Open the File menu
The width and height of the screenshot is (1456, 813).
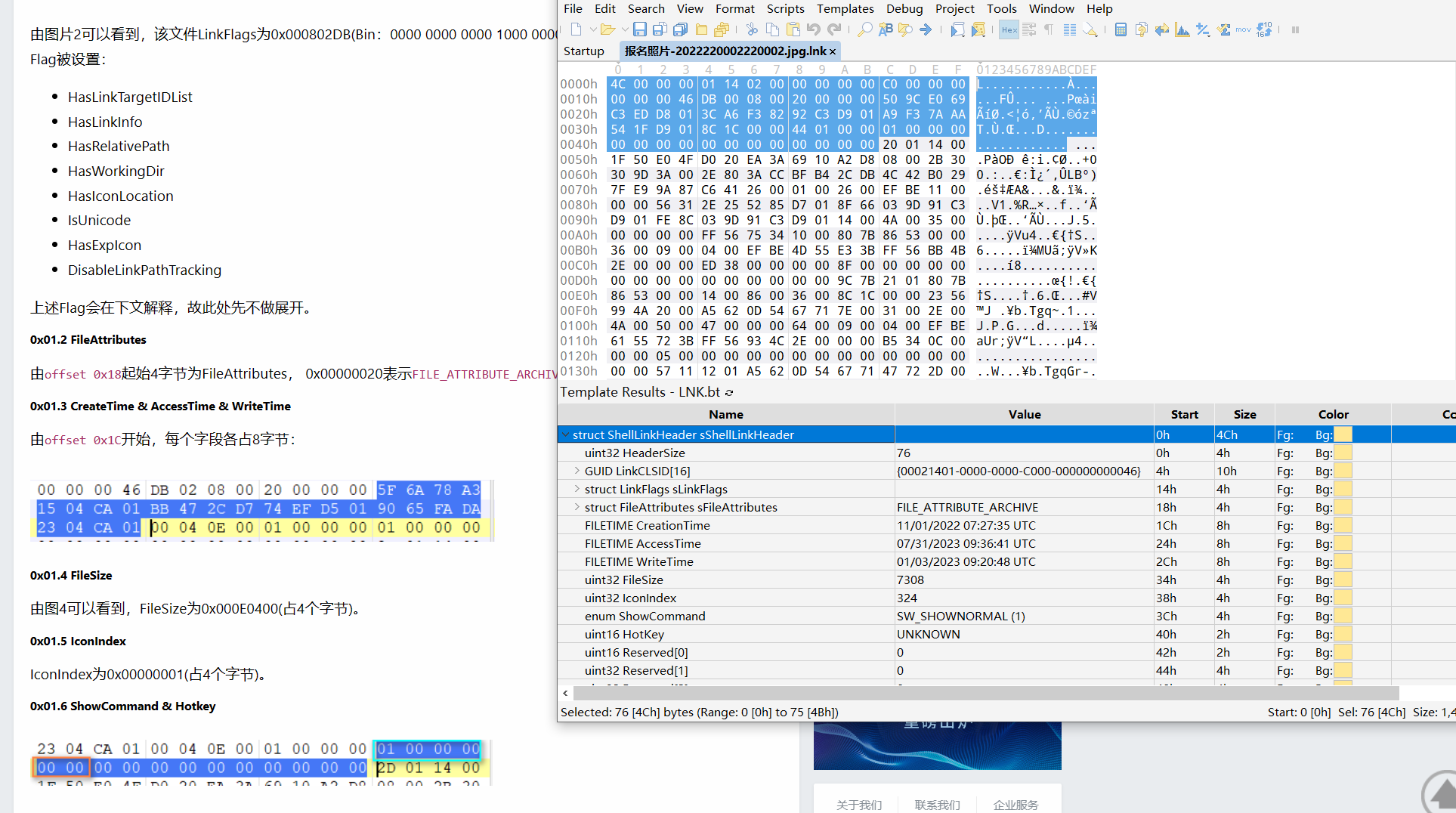[x=573, y=8]
